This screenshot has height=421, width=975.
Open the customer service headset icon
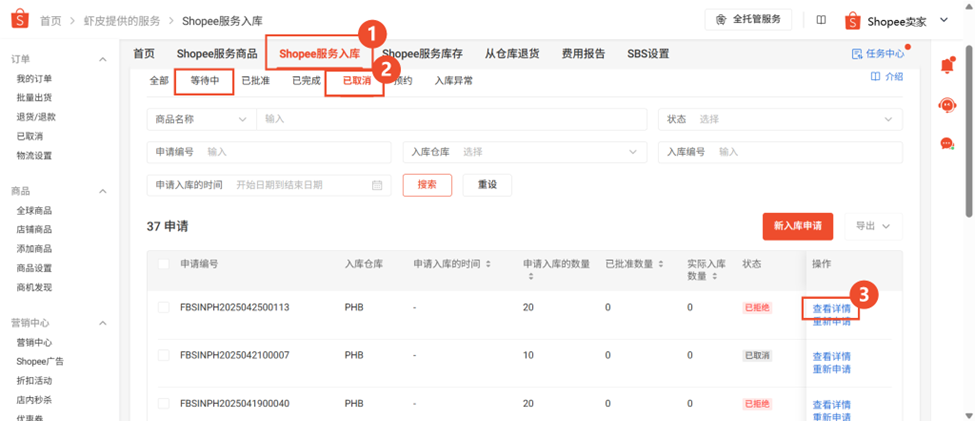click(947, 105)
